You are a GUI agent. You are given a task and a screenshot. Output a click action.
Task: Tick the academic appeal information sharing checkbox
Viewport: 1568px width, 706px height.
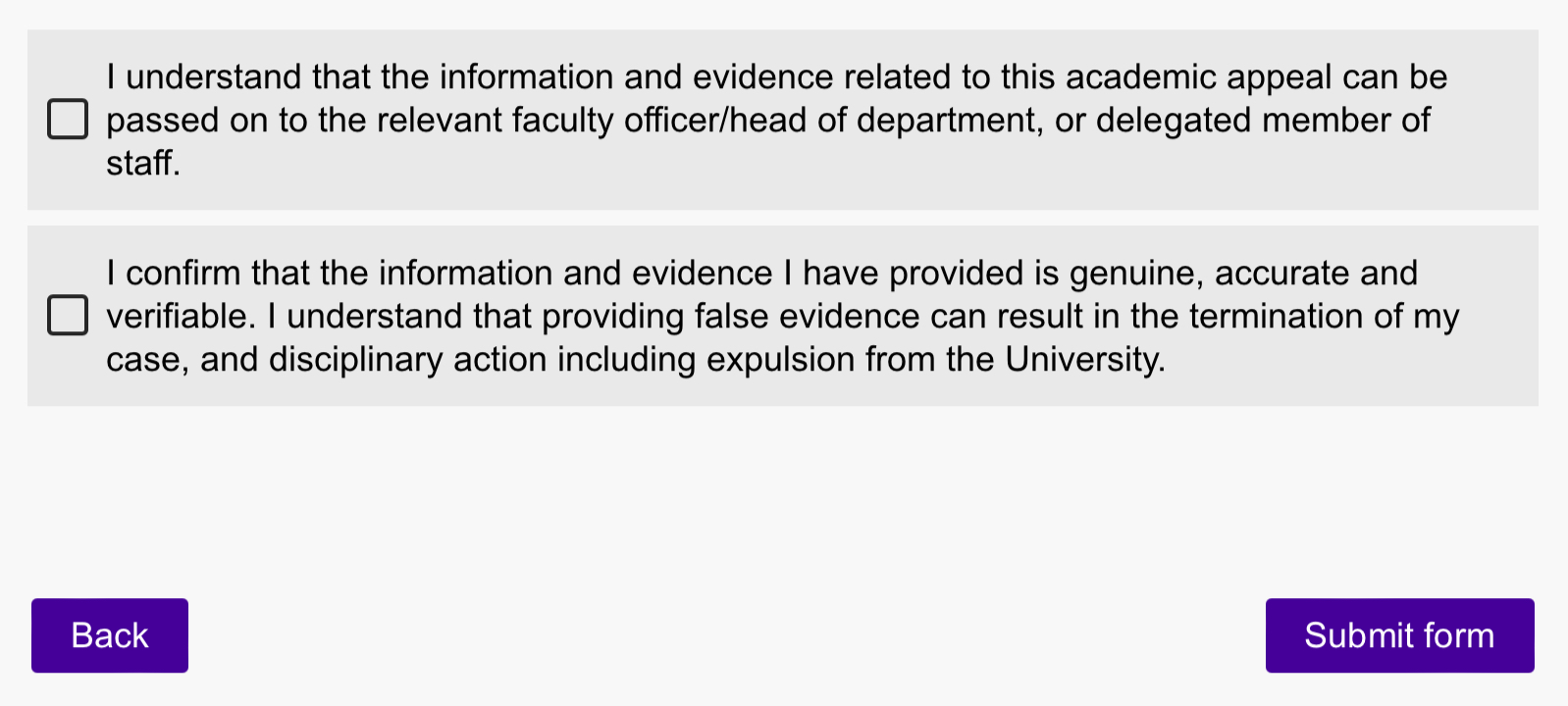(x=68, y=120)
